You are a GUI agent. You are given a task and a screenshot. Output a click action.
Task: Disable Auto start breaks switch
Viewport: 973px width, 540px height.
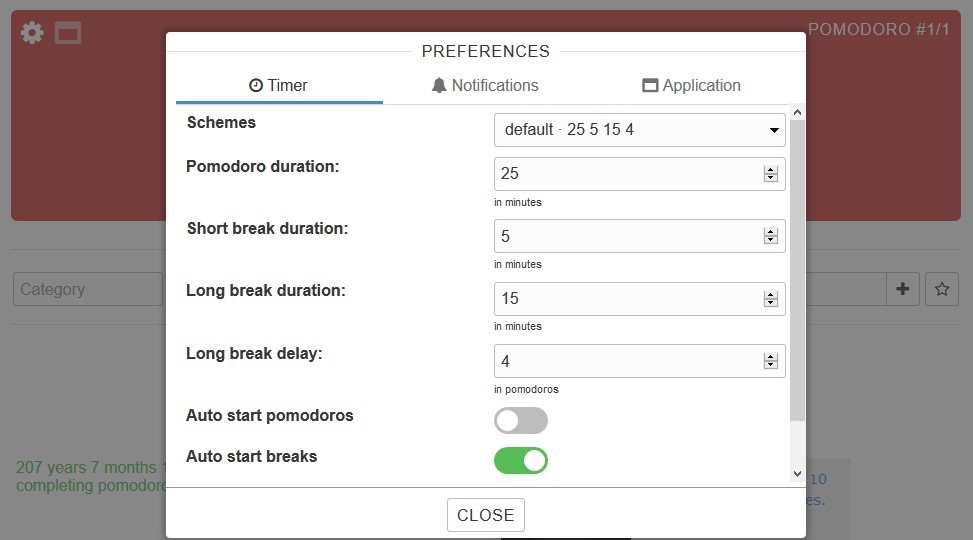pos(521,460)
